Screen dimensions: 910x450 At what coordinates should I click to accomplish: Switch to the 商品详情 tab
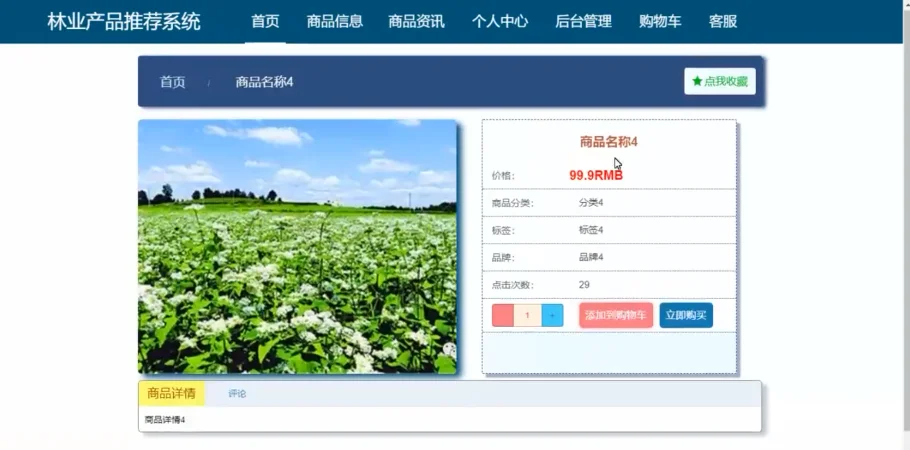pyautogui.click(x=171, y=394)
